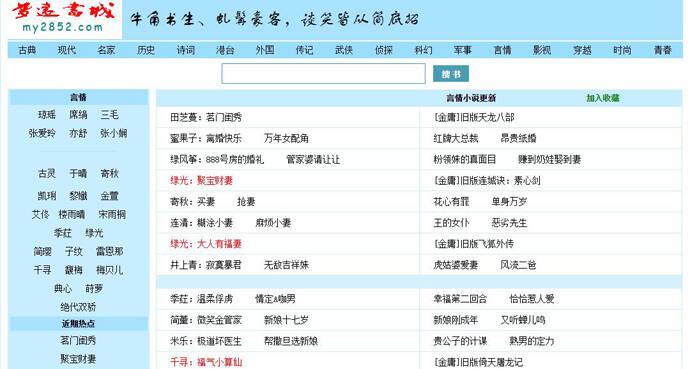Image resolution: width=690 pixels, height=369 pixels.
Task: Open author 雷恩那 page
Action: (x=110, y=252)
